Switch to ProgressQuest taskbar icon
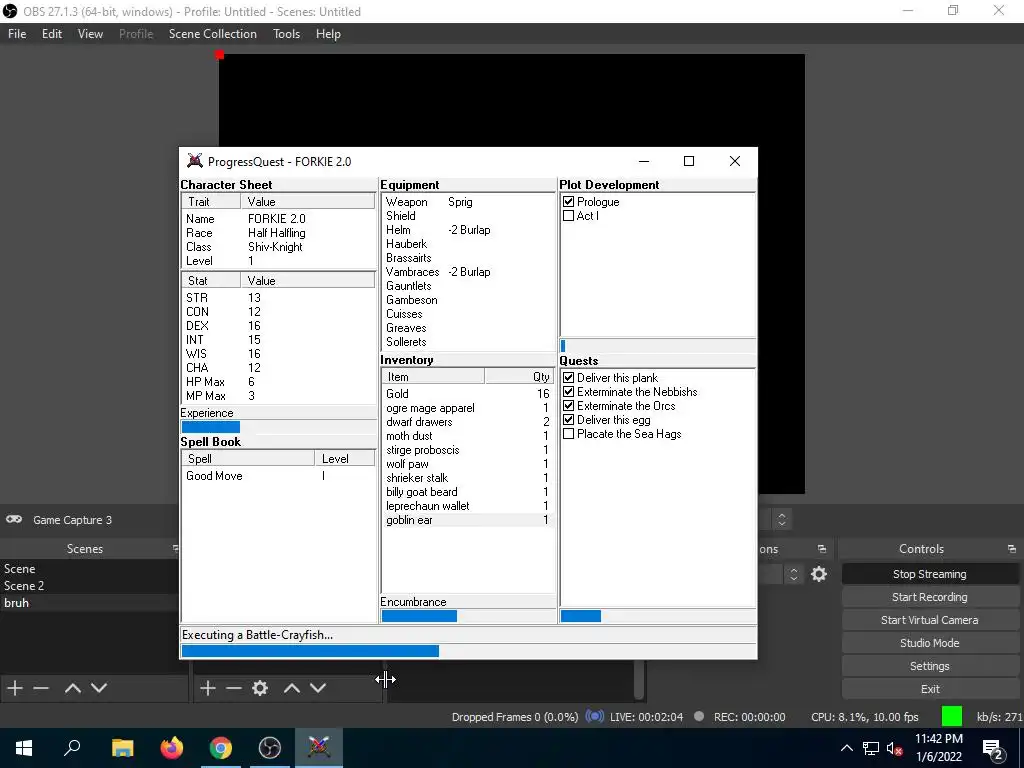 tap(319, 748)
